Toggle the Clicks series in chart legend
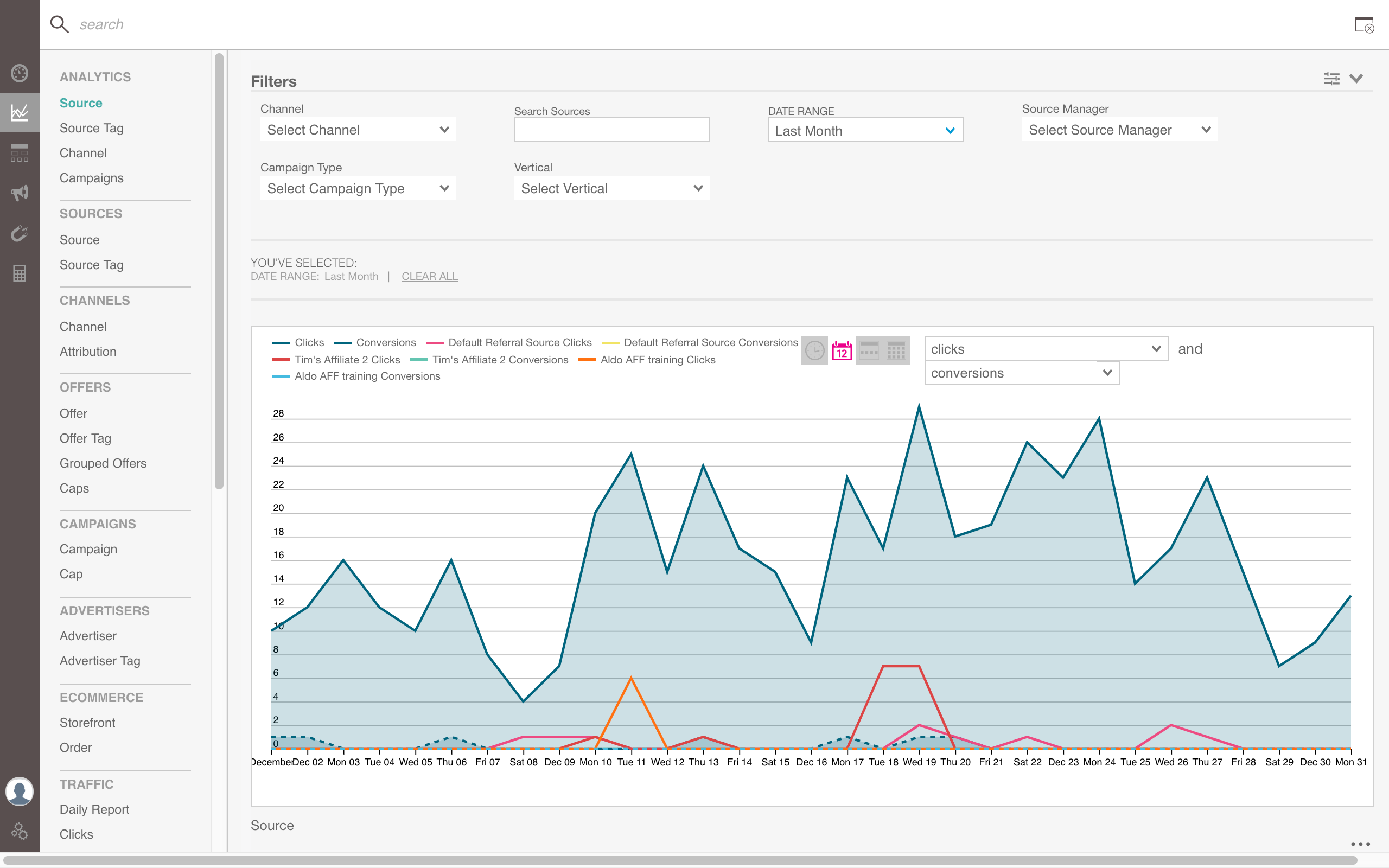 (309, 343)
